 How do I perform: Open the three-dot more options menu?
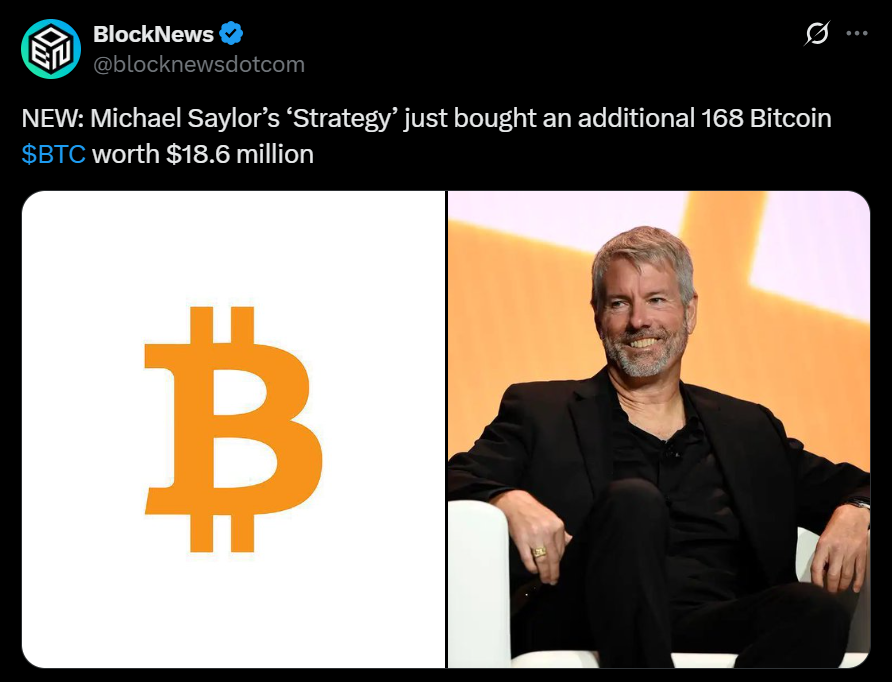point(857,34)
